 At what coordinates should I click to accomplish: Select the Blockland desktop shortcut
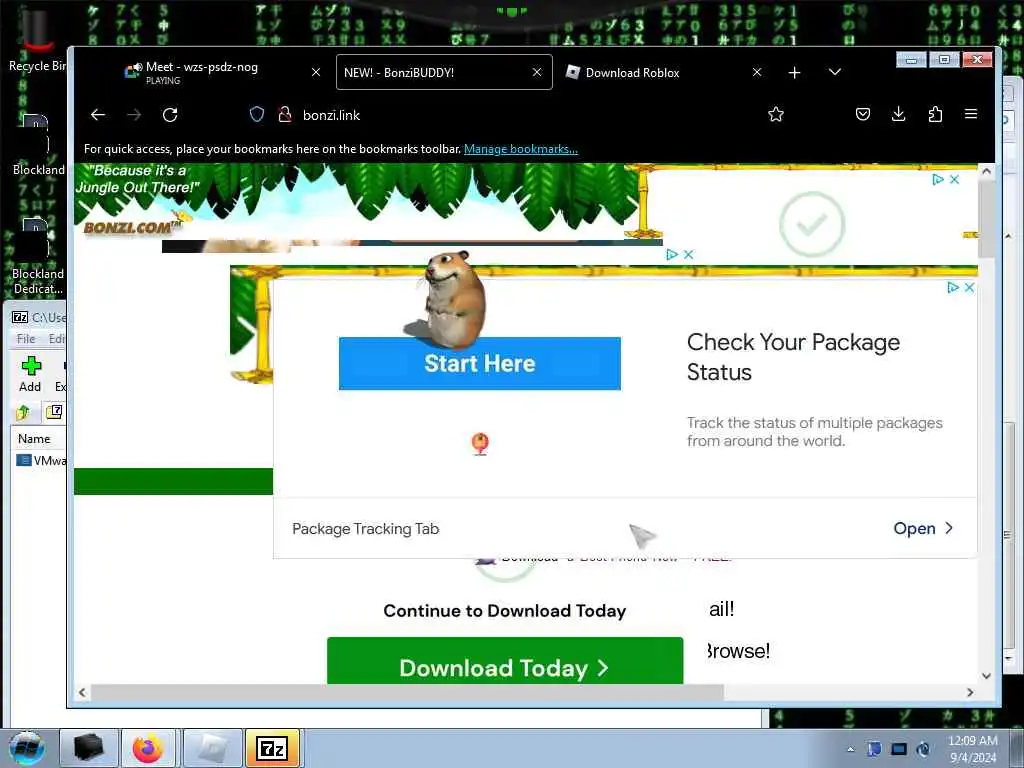pos(38,145)
